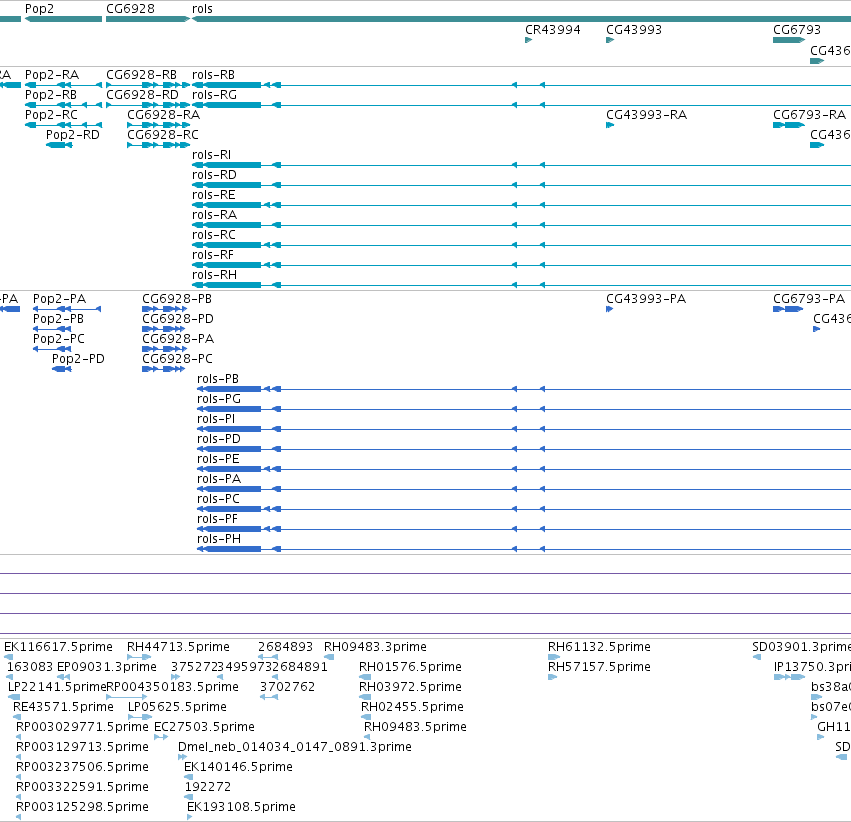Screen dimensions: 851x822
Task: Select the RH02455.5prime EST label
Action: tap(412, 707)
